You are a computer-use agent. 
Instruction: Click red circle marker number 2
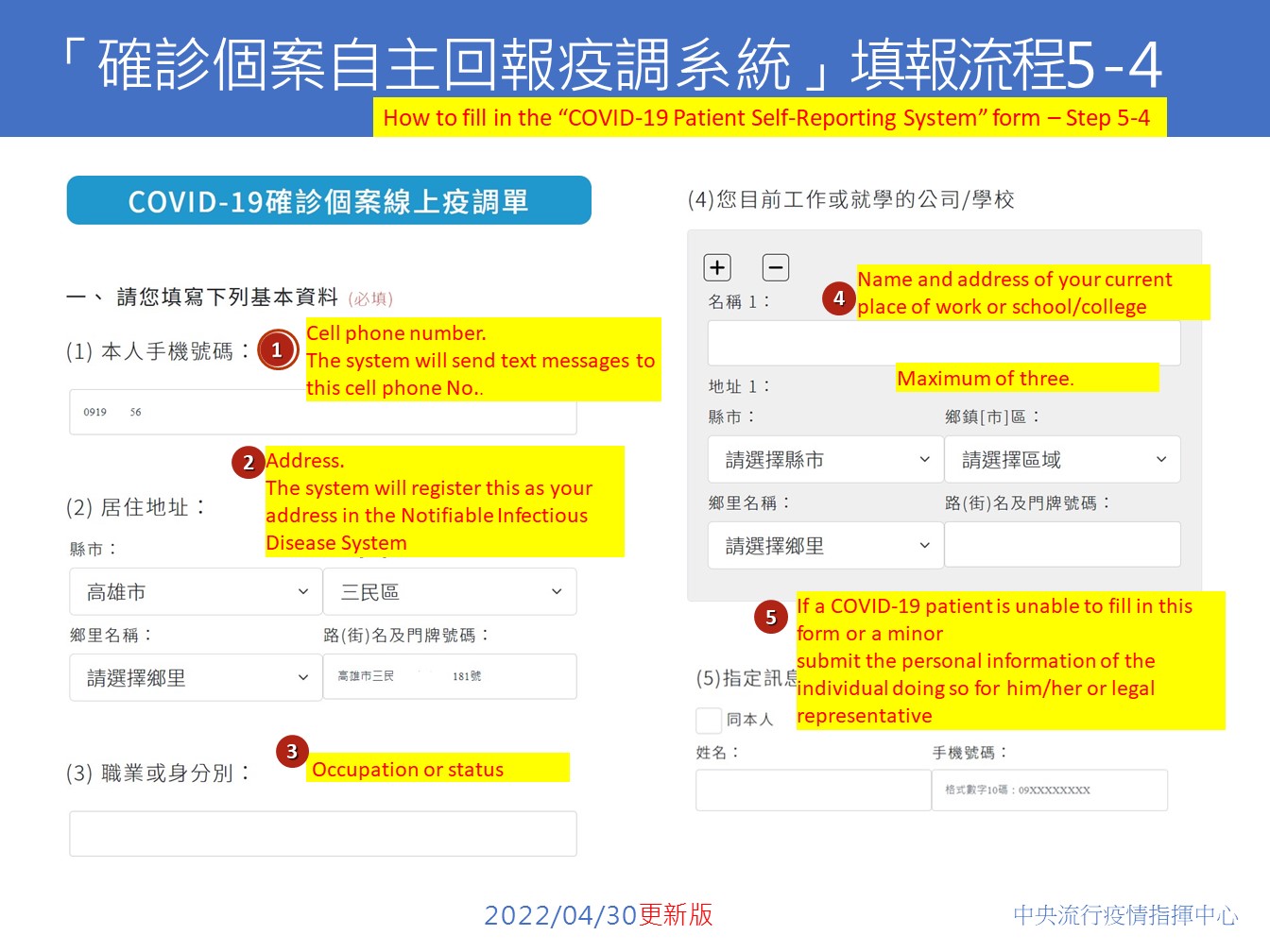pyautogui.click(x=248, y=463)
